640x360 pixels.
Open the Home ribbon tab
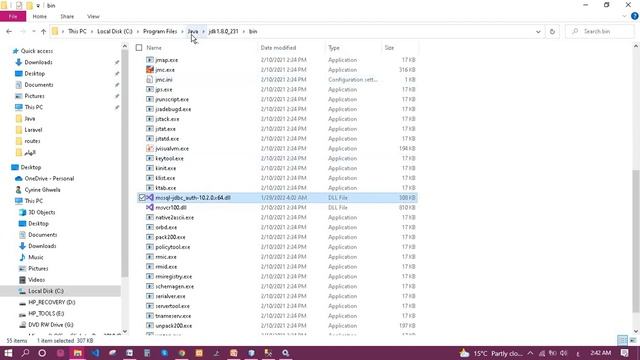point(40,16)
